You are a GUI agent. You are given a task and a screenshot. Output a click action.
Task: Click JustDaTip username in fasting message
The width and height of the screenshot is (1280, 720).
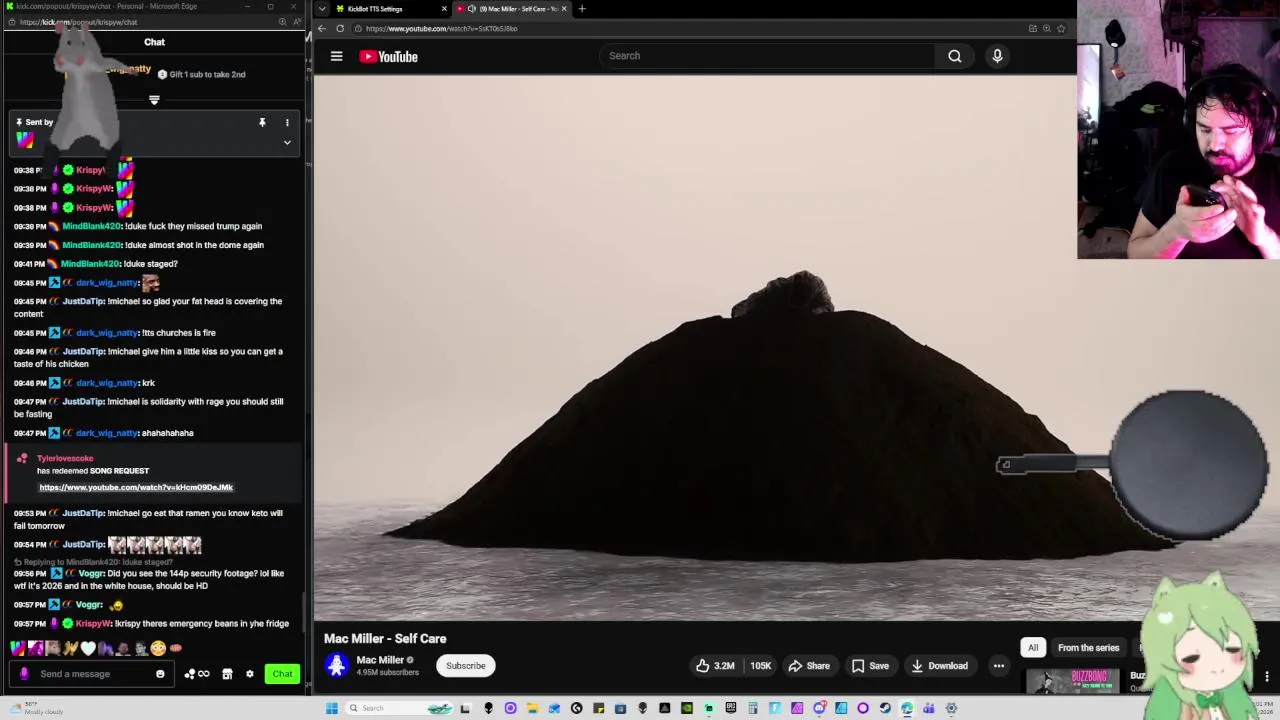tap(84, 401)
